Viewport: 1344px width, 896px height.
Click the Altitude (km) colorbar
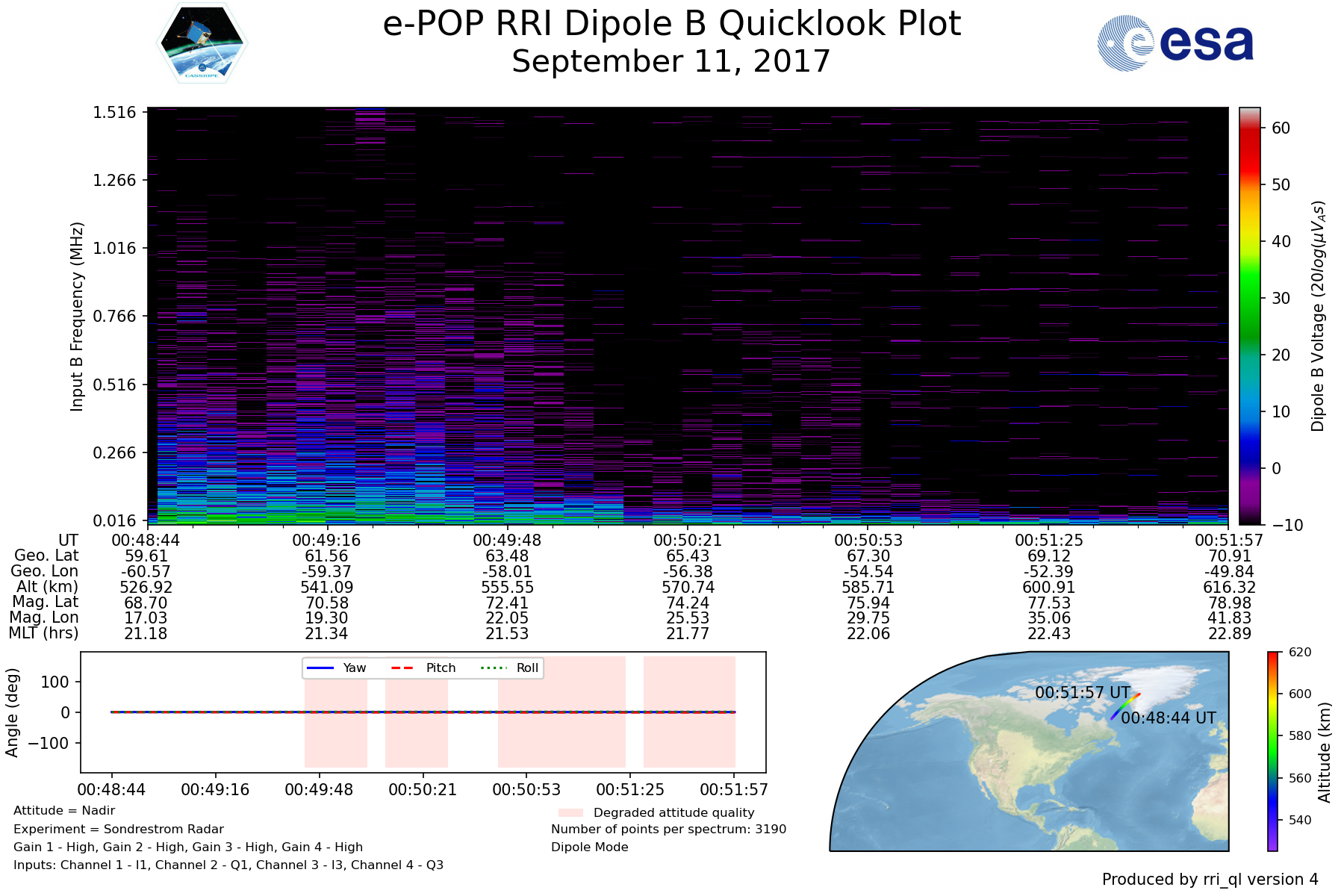[x=1272, y=751]
